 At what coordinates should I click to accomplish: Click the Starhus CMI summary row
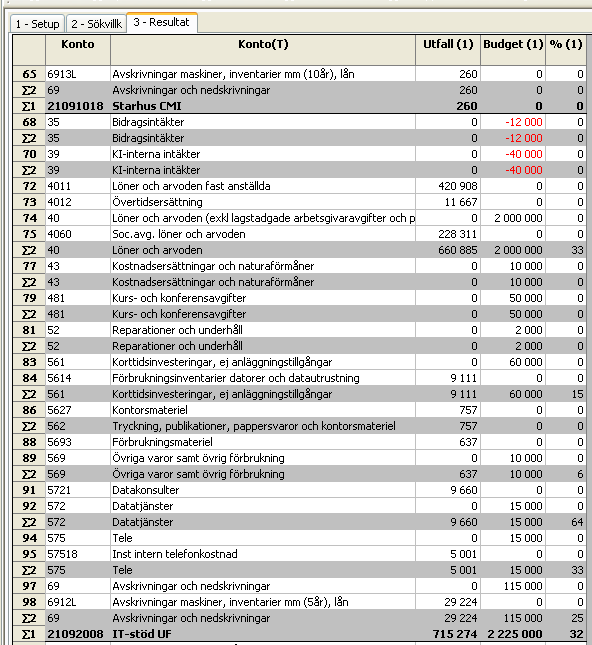tap(299, 106)
